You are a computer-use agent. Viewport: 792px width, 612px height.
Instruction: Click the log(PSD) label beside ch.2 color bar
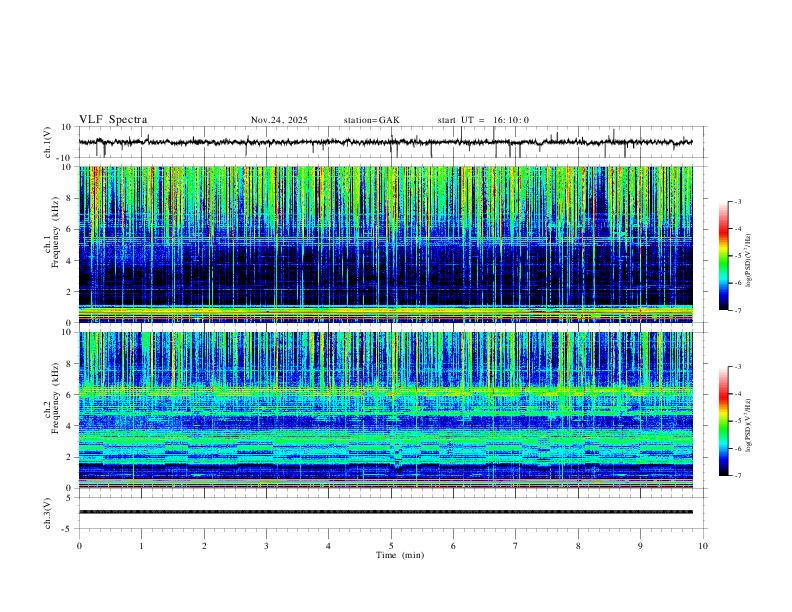click(x=748, y=426)
